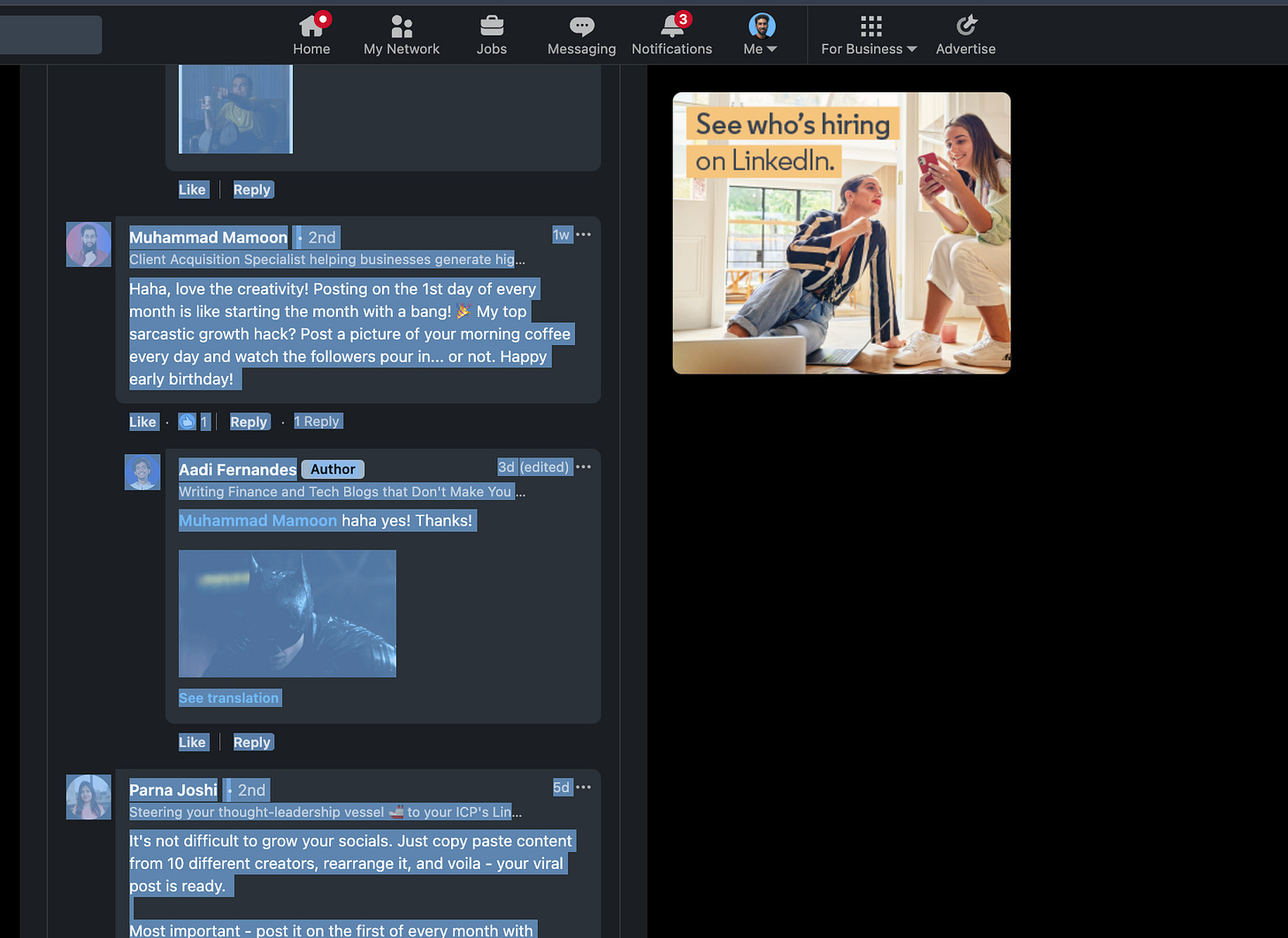Image resolution: width=1288 pixels, height=938 pixels.
Task: Like Aadi Fernandes' Batman reply
Action: click(x=192, y=742)
